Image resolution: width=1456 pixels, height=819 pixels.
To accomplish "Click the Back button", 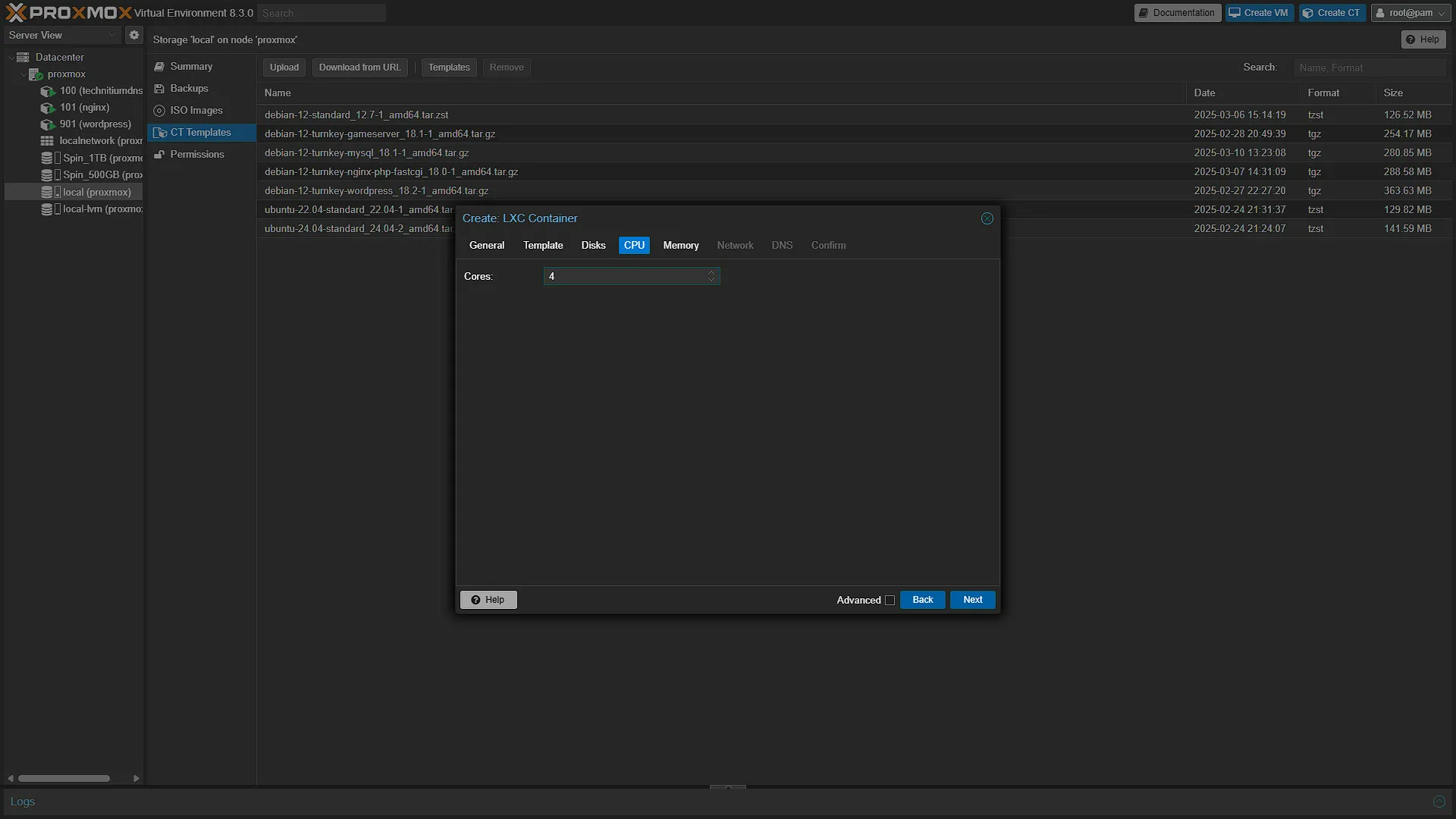I will coord(922,600).
